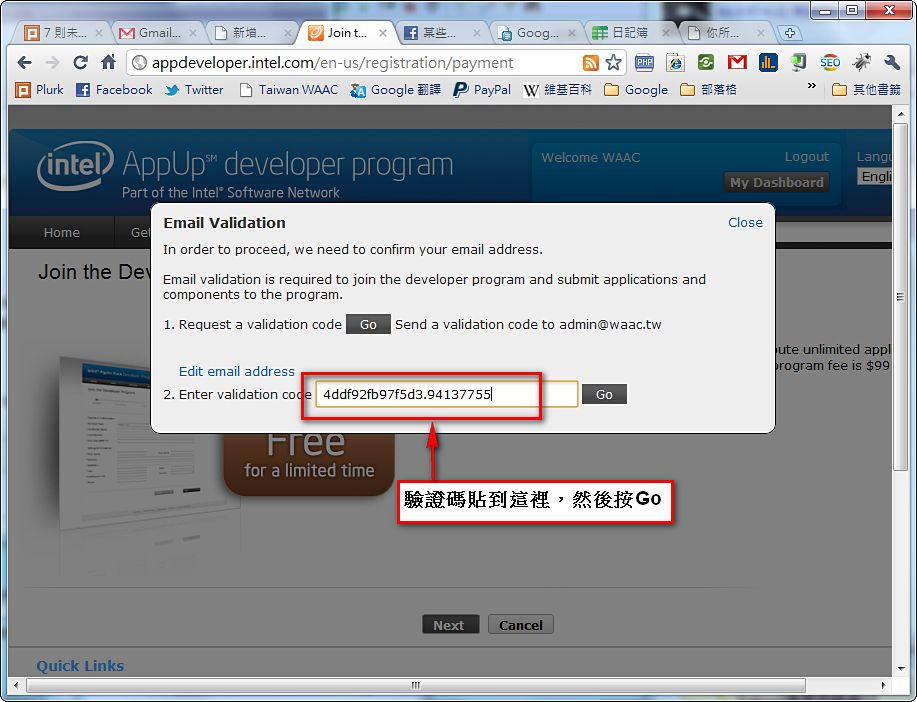Click the browser forward arrow

tap(52, 62)
